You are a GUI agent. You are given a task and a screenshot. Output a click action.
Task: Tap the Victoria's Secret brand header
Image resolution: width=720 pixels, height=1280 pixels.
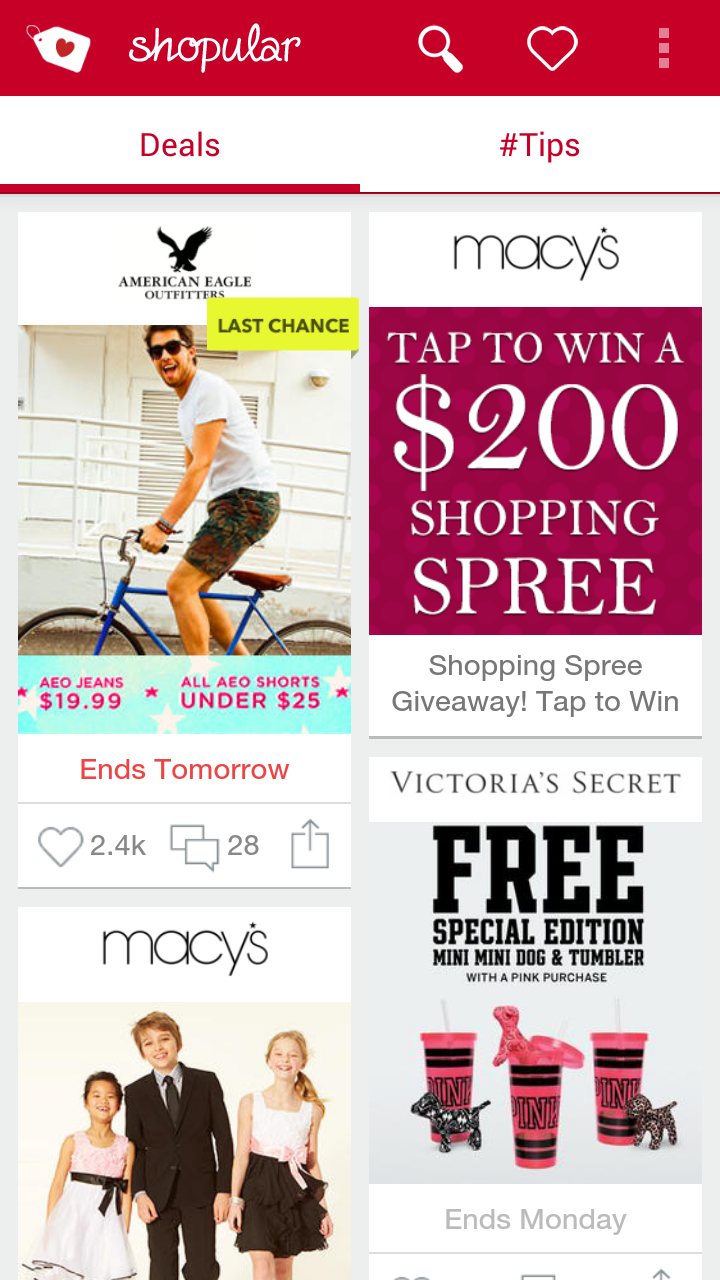[535, 784]
